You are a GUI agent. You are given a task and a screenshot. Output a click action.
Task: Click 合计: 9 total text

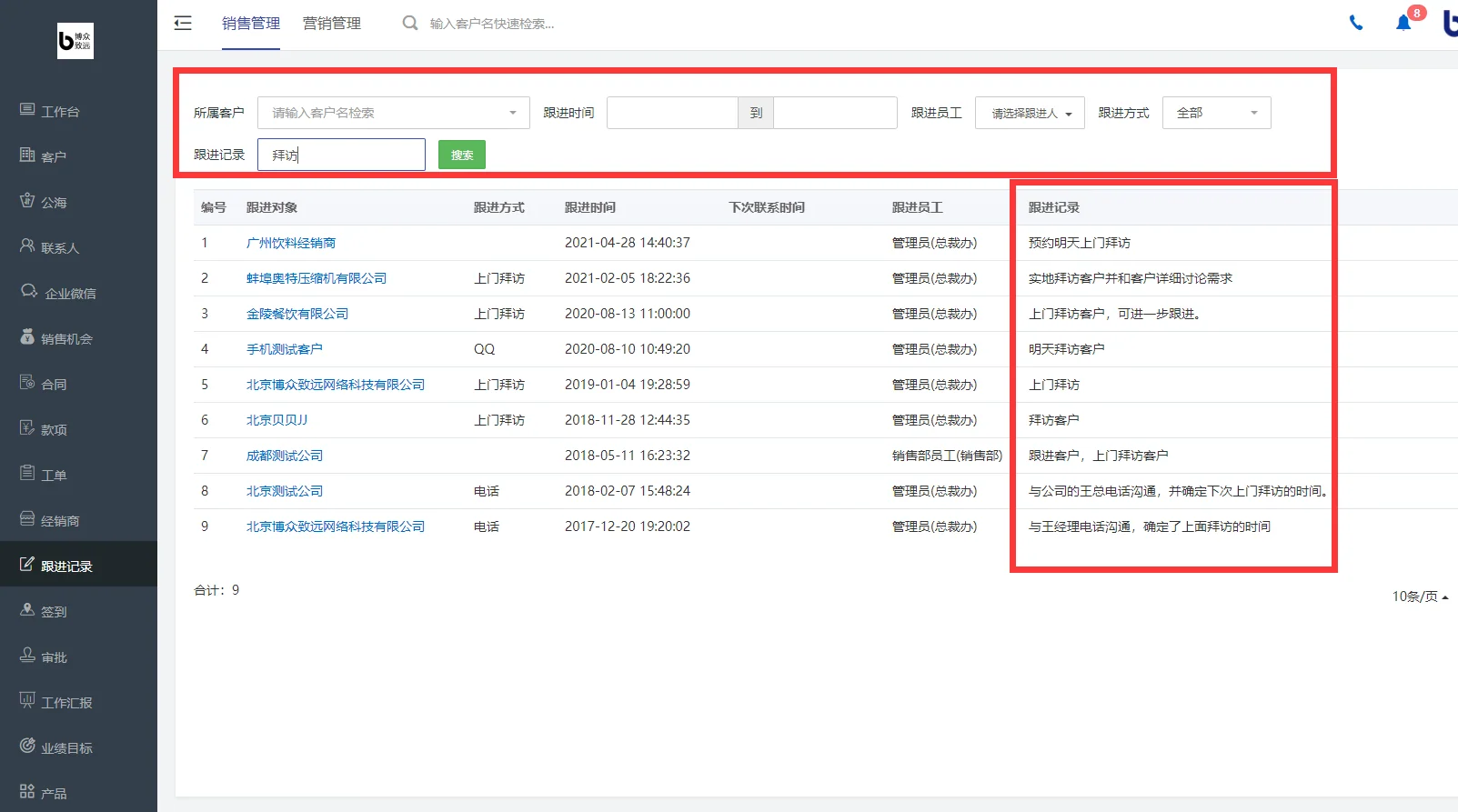coord(216,590)
